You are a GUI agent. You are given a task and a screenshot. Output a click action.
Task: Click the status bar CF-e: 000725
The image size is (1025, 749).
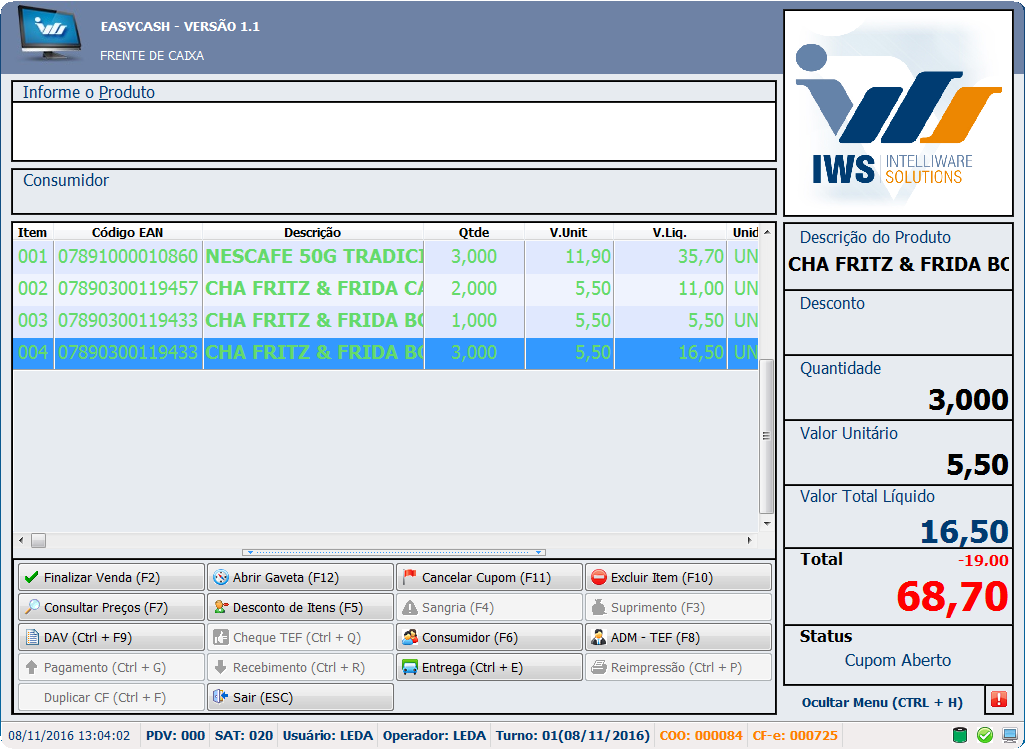(x=795, y=735)
